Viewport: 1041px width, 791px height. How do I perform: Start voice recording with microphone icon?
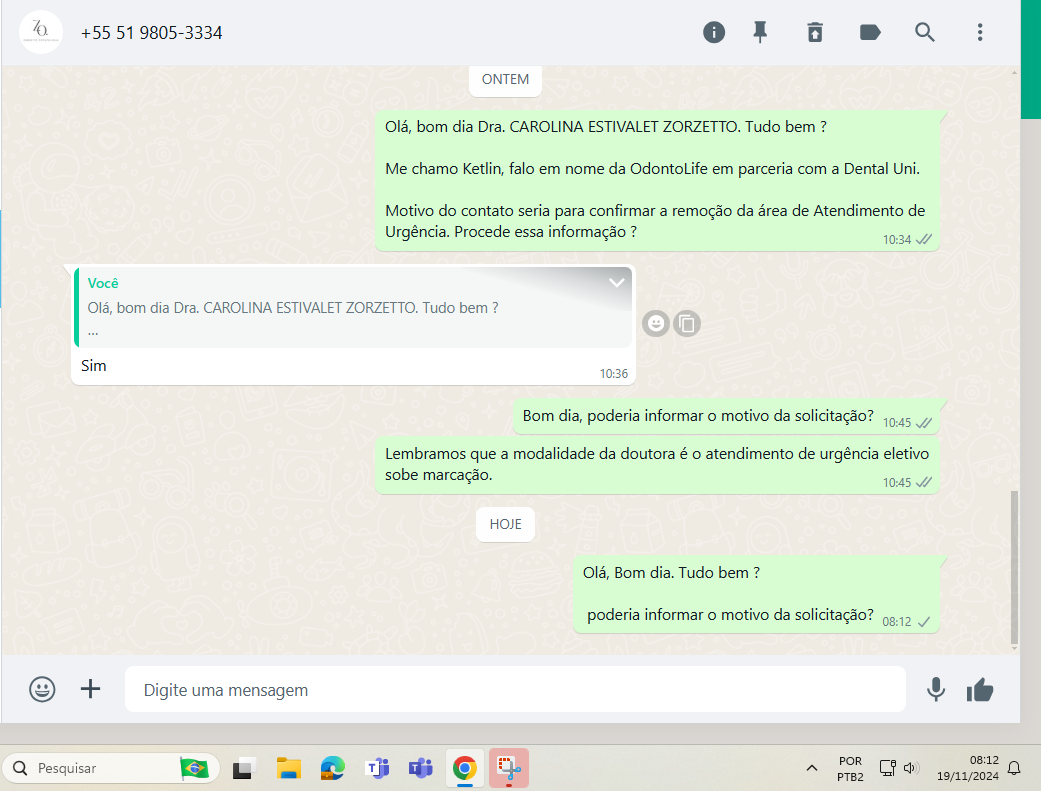tap(936, 689)
